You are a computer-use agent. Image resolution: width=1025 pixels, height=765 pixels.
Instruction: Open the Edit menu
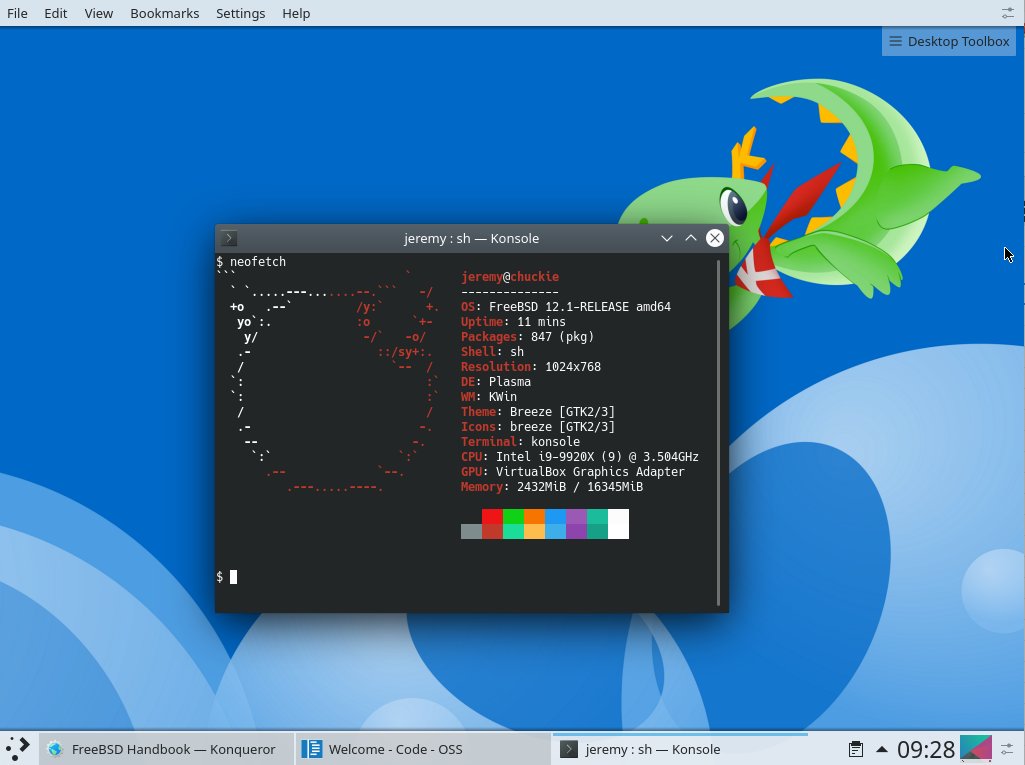tap(56, 13)
